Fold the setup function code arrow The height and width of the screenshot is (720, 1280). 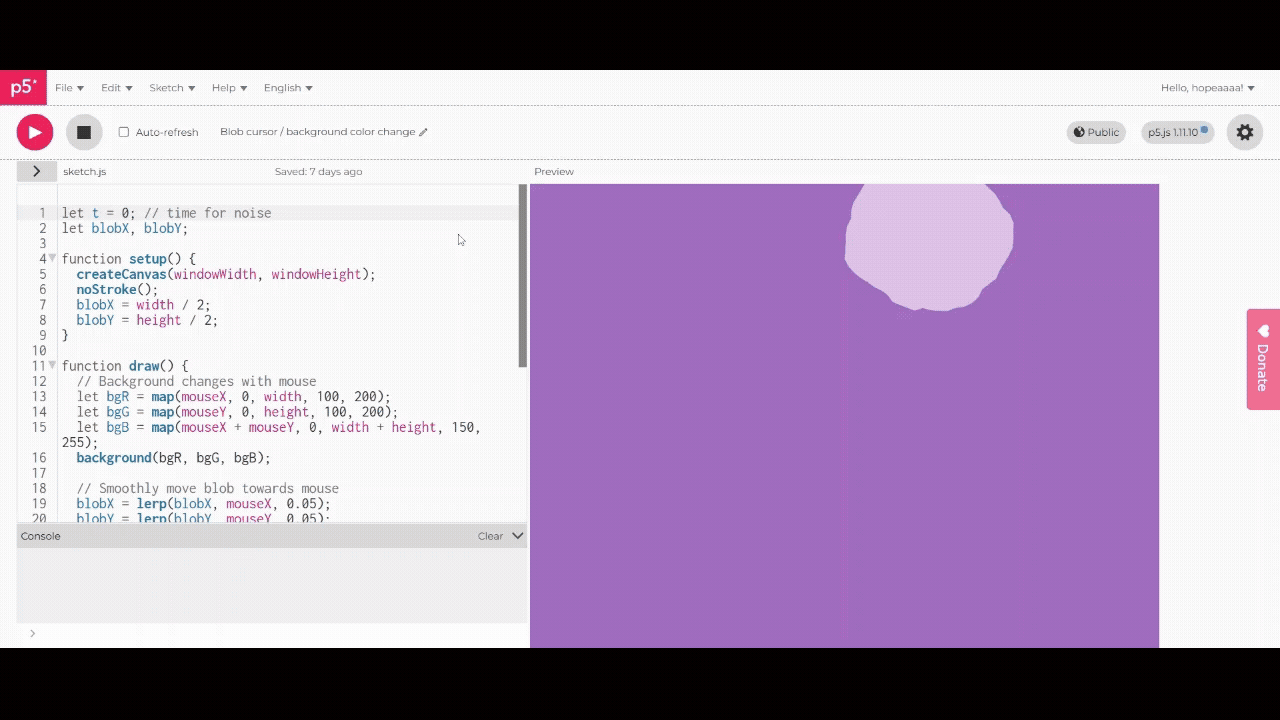(x=52, y=259)
